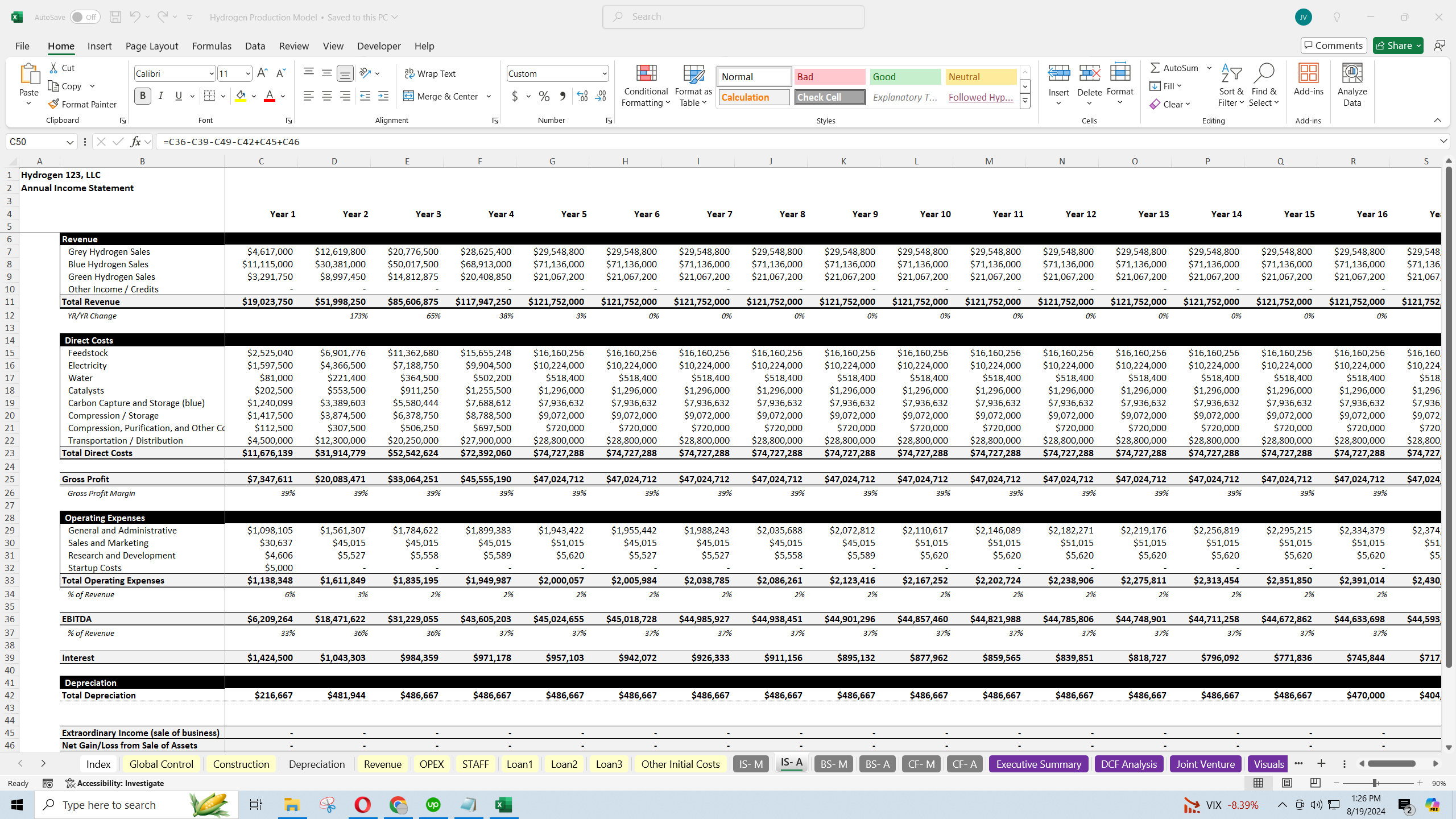Click the Increase Decimal icon

pos(582,96)
